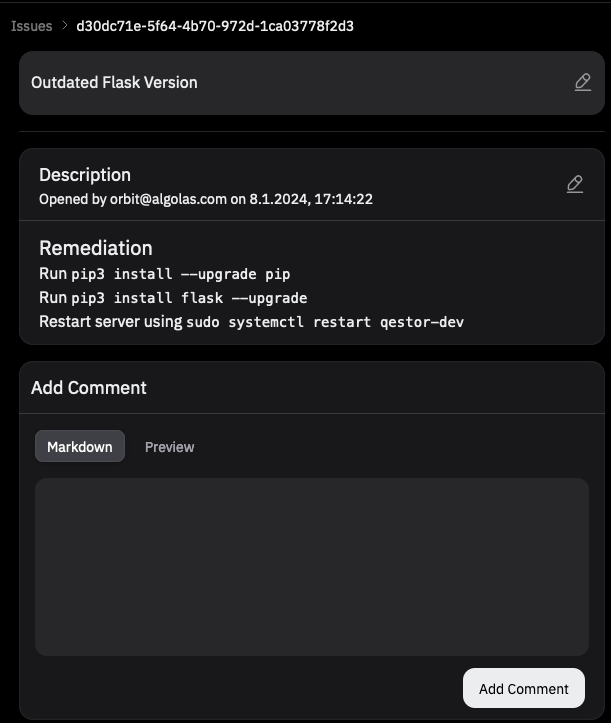Click the Description heading
The height and width of the screenshot is (723, 611).
pyautogui.click(x=85, y=175)
